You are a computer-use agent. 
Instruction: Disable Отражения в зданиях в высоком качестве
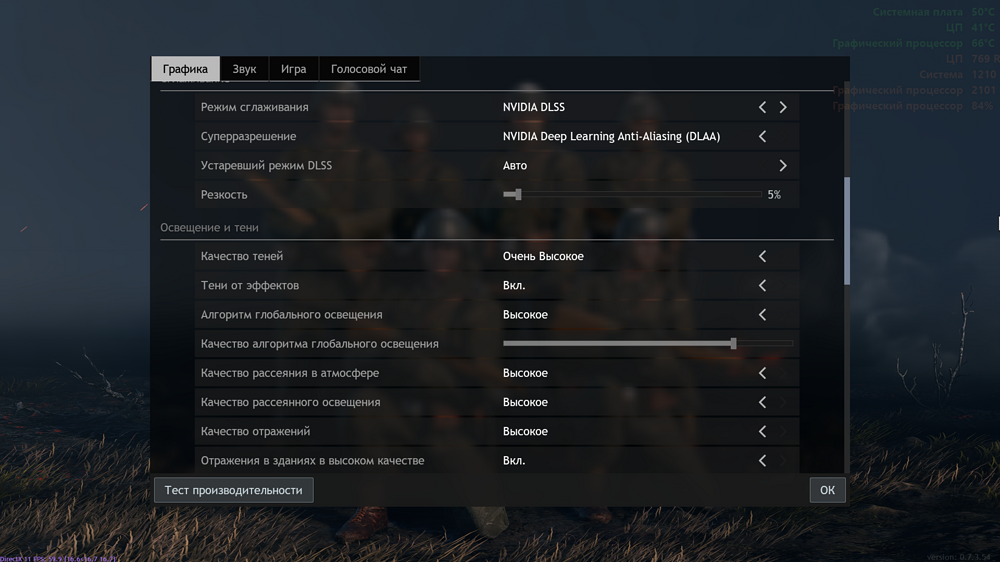(x=762, y=461)
